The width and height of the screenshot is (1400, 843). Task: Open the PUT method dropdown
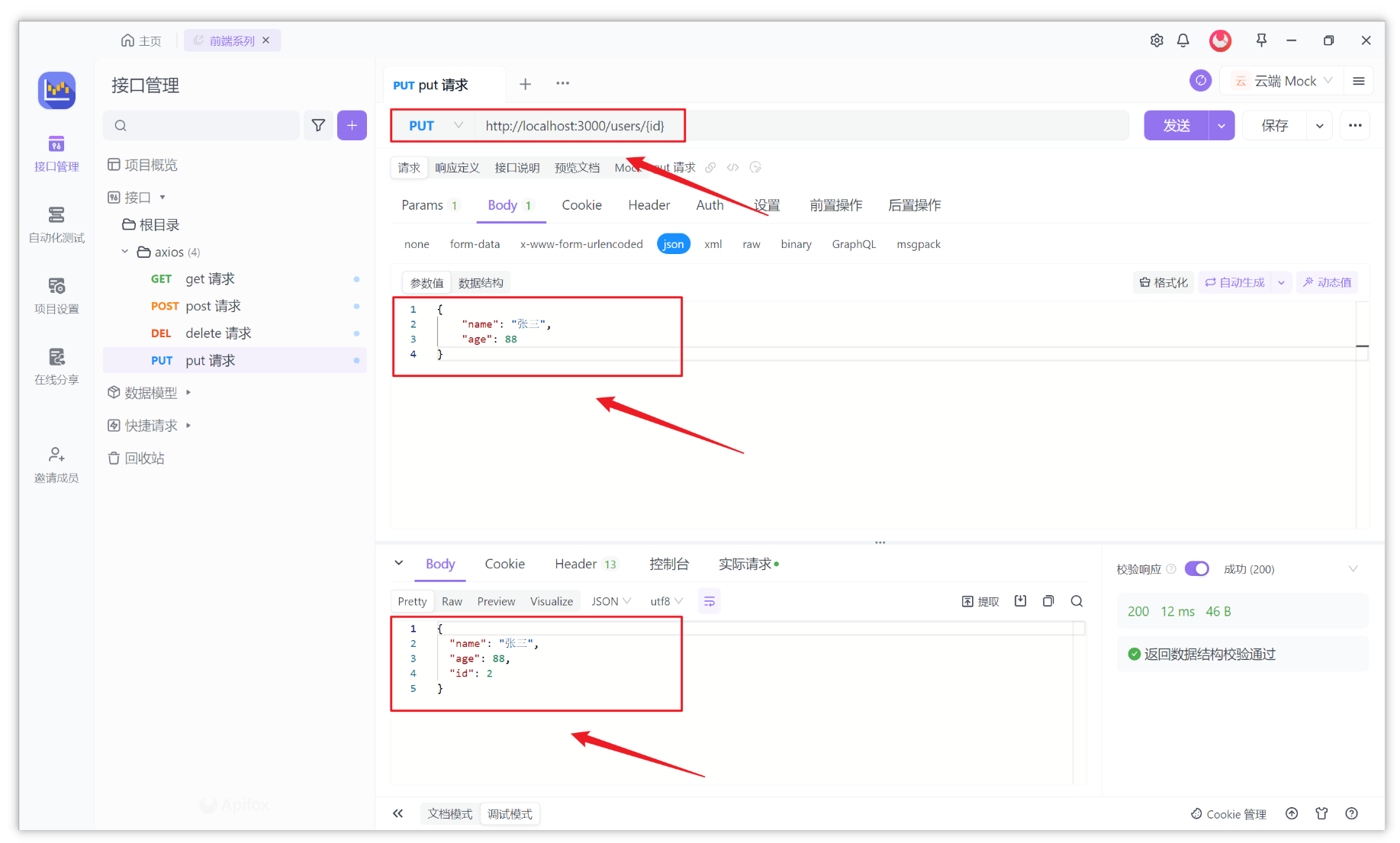point(435,125)
